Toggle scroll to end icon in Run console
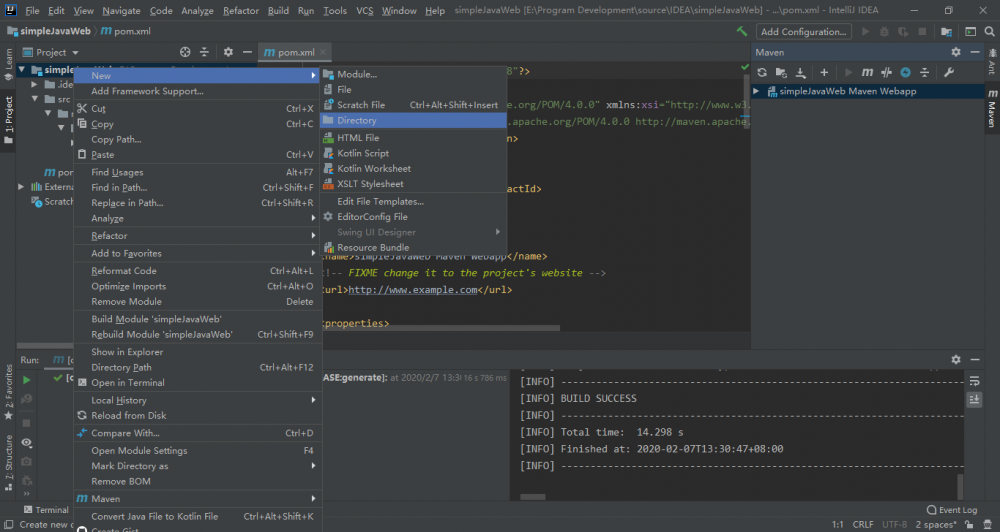1000x532 pixels. click(974, 399)
